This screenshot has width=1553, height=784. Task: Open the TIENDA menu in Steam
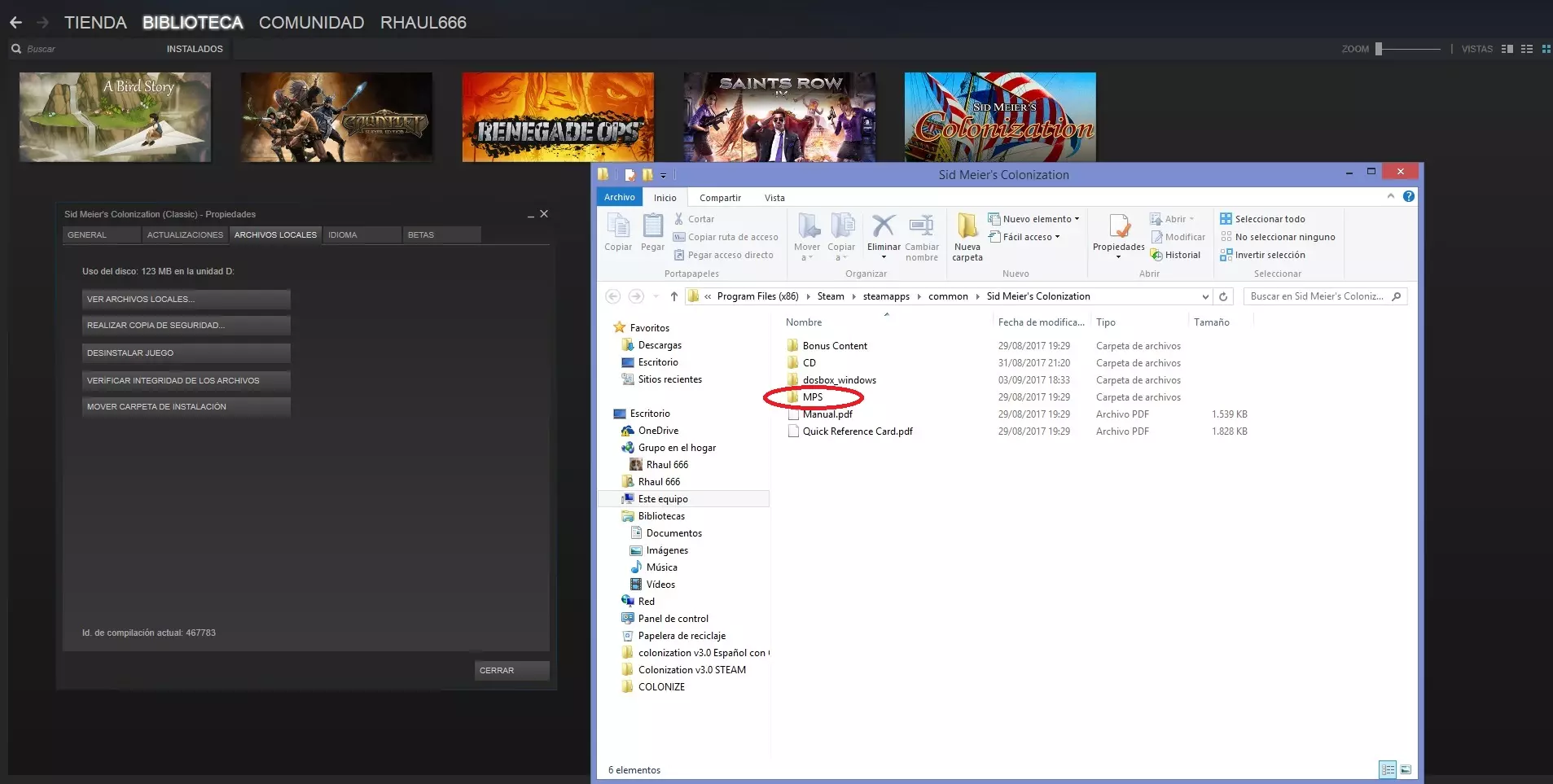[x=95, y=23]
